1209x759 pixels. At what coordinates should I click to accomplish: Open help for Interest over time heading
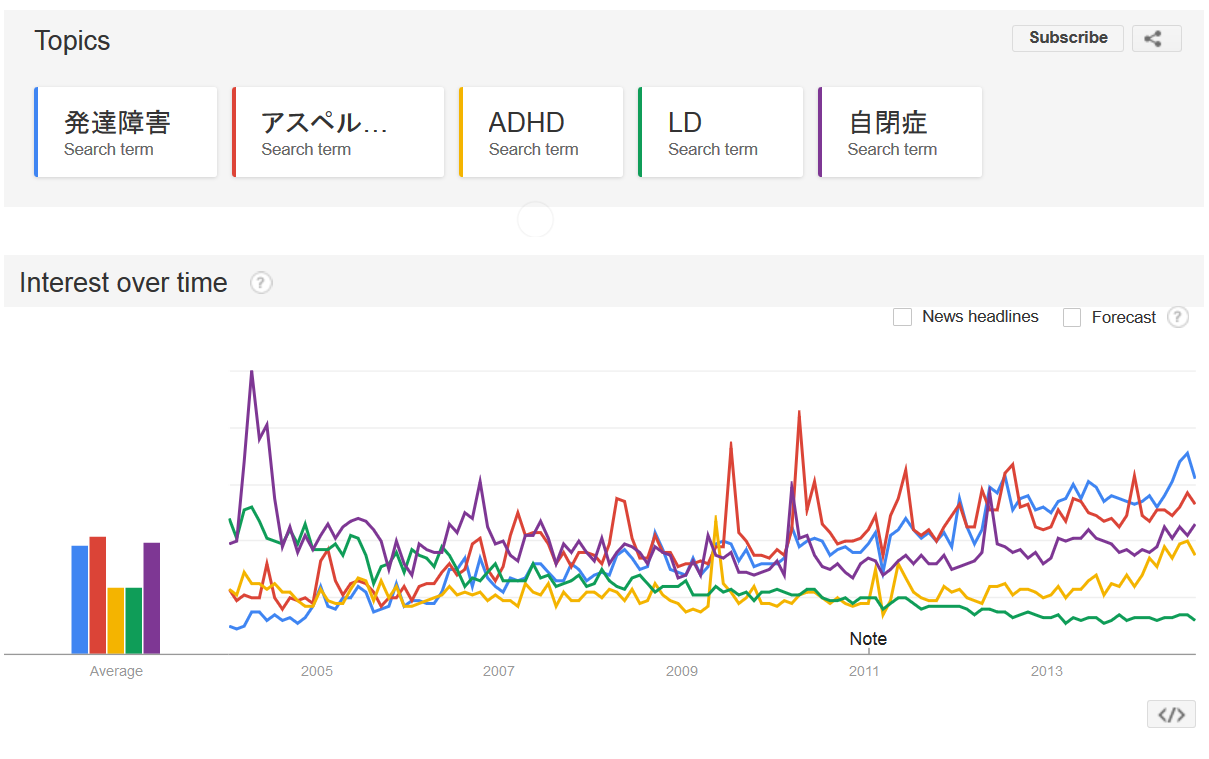coord(261,284)
